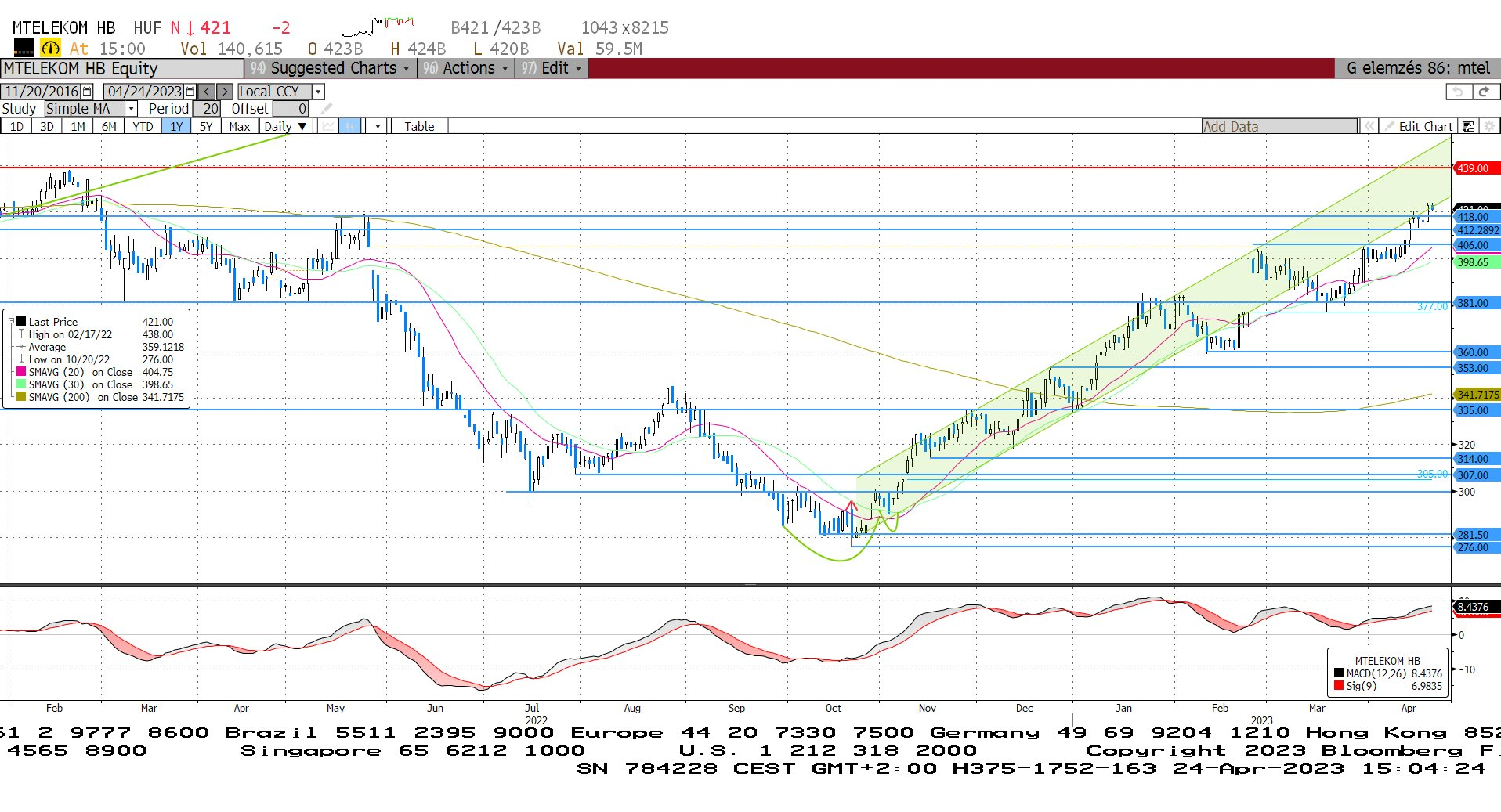This screenshot has height=812, width=1501.
Task: Click the 398.65 green price label
Action: [1477, 262]
